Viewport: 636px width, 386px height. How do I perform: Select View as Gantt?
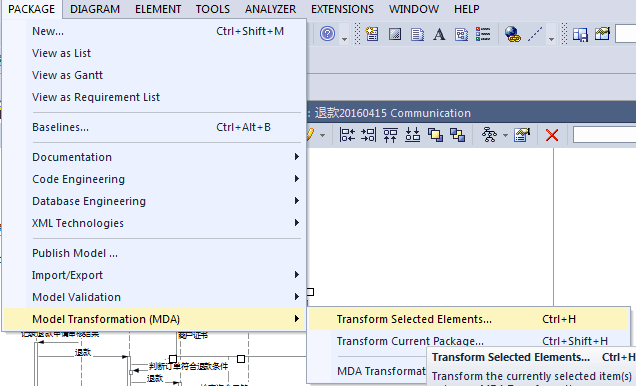[x=67, y=75]
